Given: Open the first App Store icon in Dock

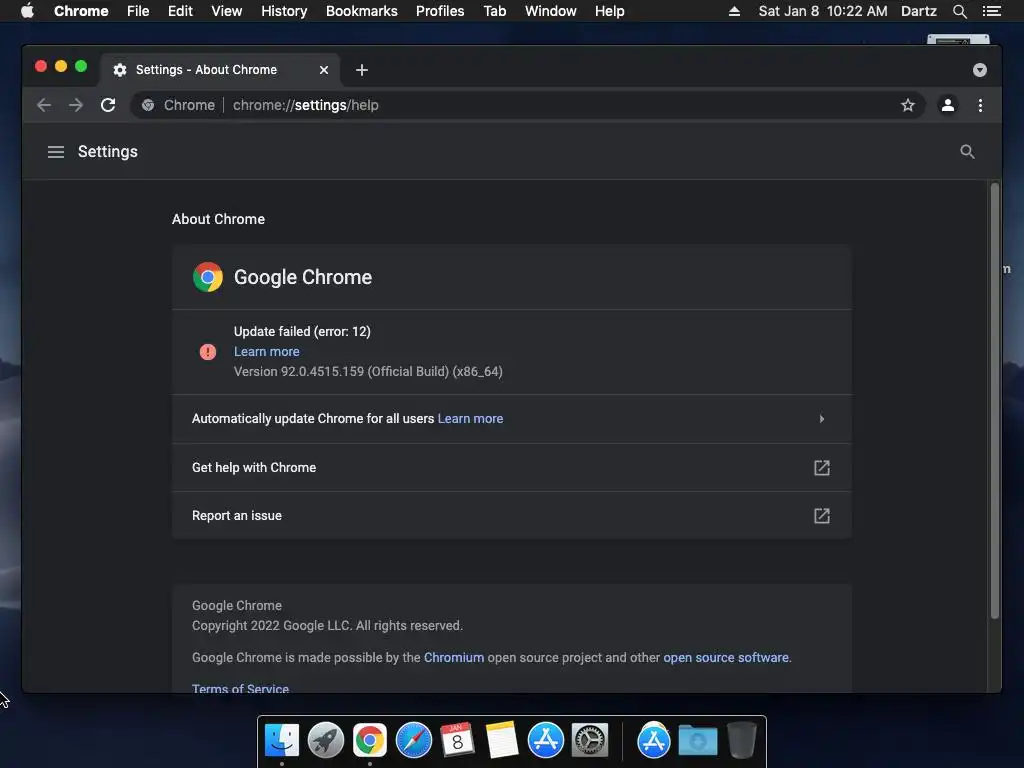Looking at the screenshot, I should tap(545, 741).
